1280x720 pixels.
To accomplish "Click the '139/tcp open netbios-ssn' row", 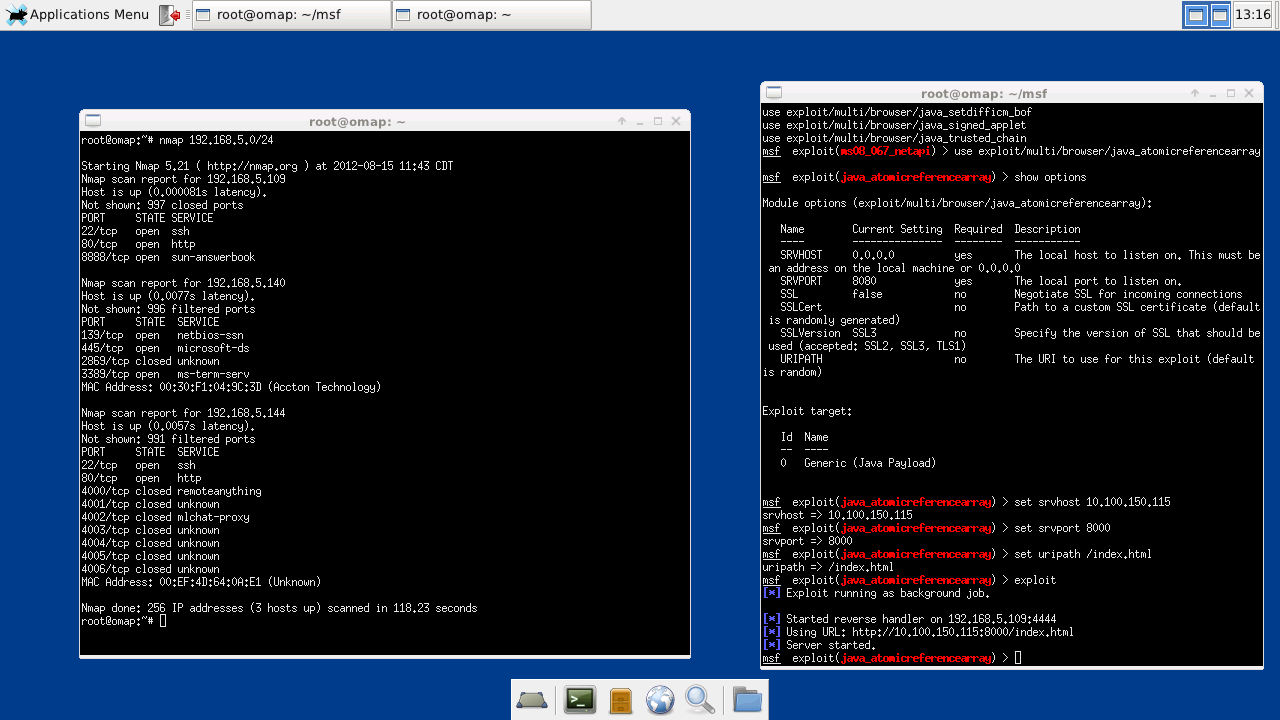I will pyautogui.click(x=162, y=335).
